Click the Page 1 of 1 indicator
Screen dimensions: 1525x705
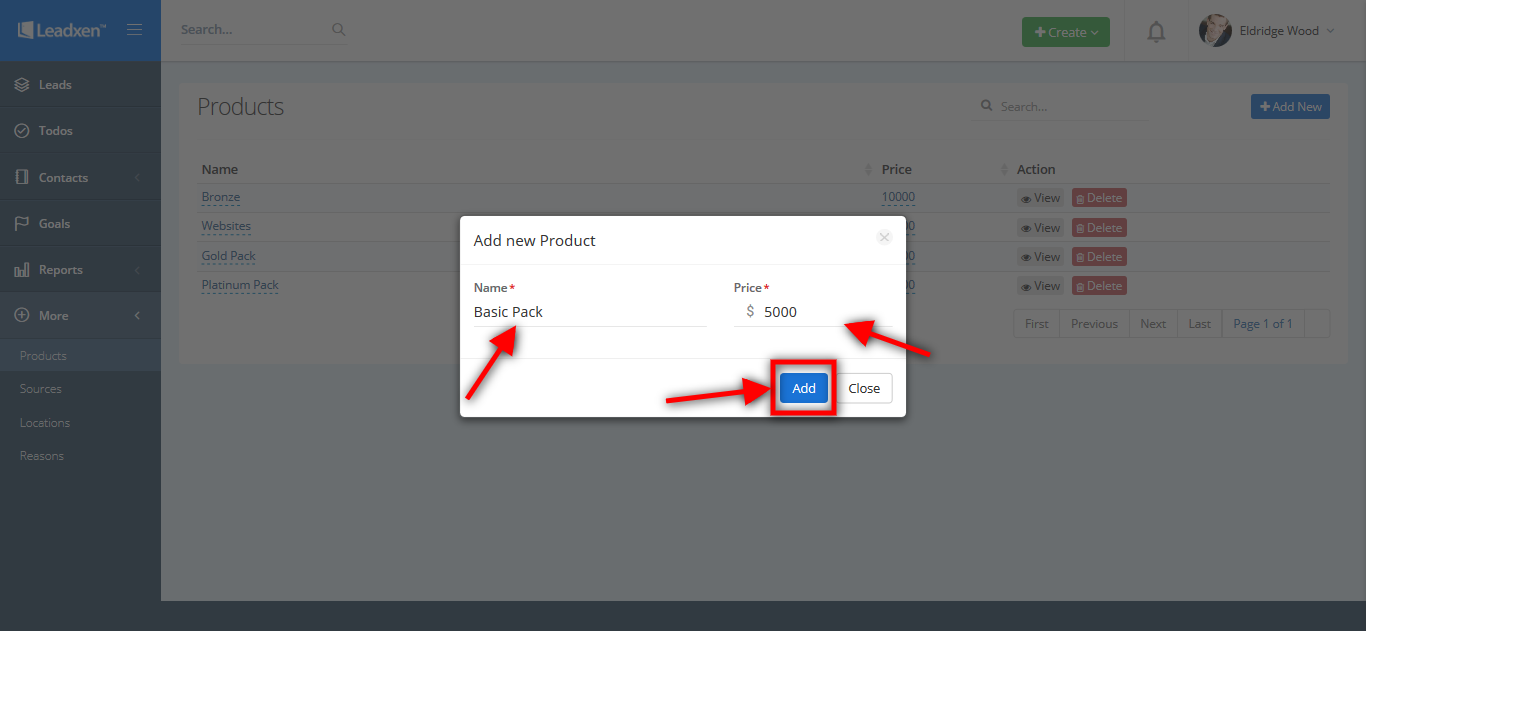pyautogui.click(x=1263, y=324)
